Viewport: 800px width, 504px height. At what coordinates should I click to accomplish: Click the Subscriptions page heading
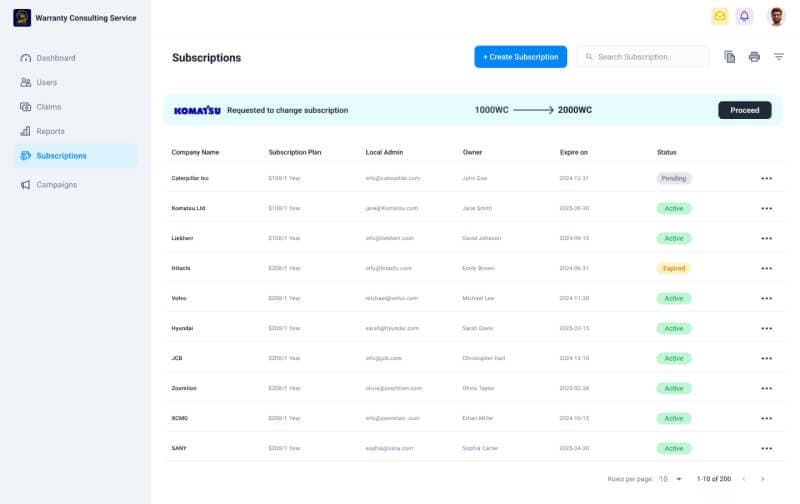[x=207, y=58]
